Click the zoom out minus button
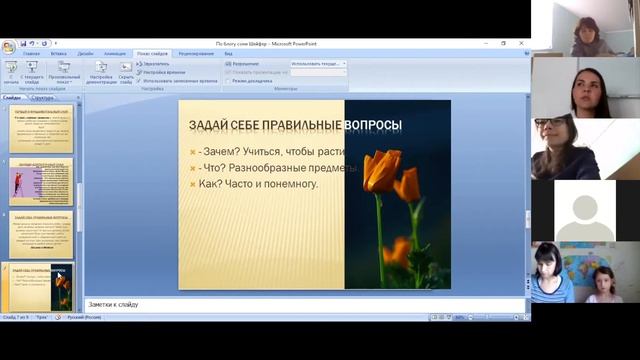The height and width of the screenshot is (360, 640). tap(470, 317)
